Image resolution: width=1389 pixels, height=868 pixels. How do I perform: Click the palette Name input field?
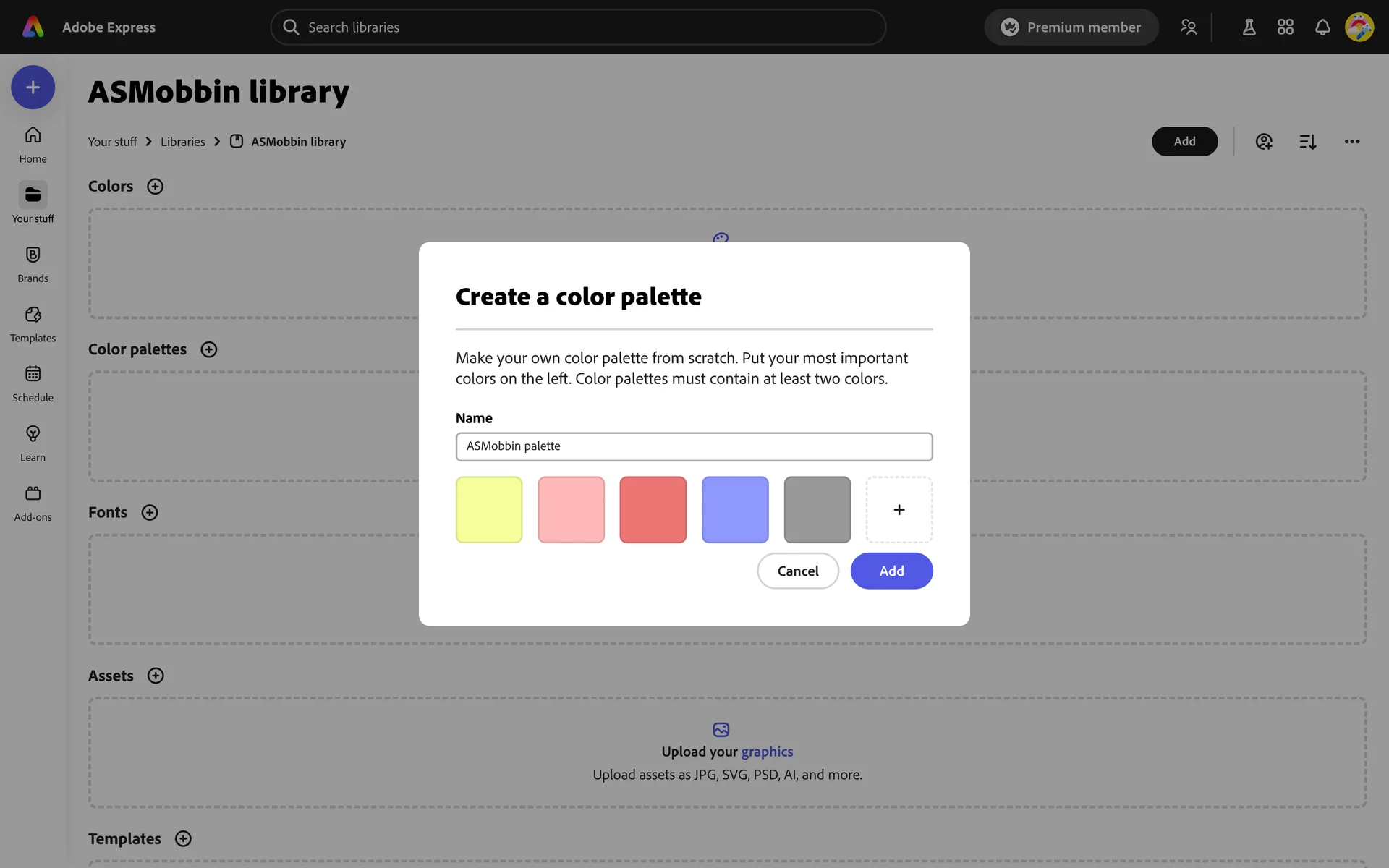(x=694, y=446)
